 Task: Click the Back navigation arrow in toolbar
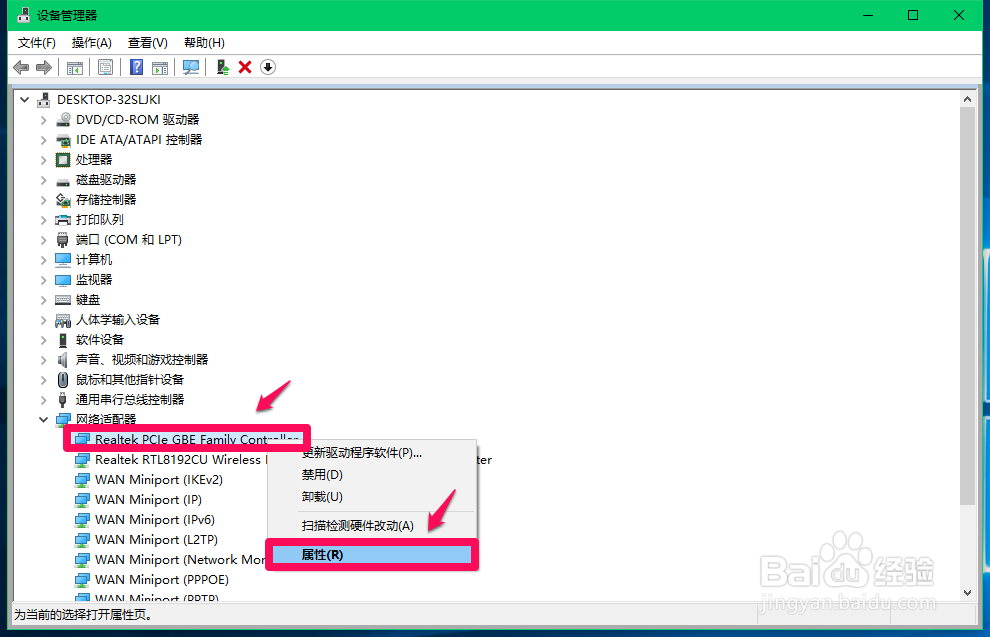point(21,67)
